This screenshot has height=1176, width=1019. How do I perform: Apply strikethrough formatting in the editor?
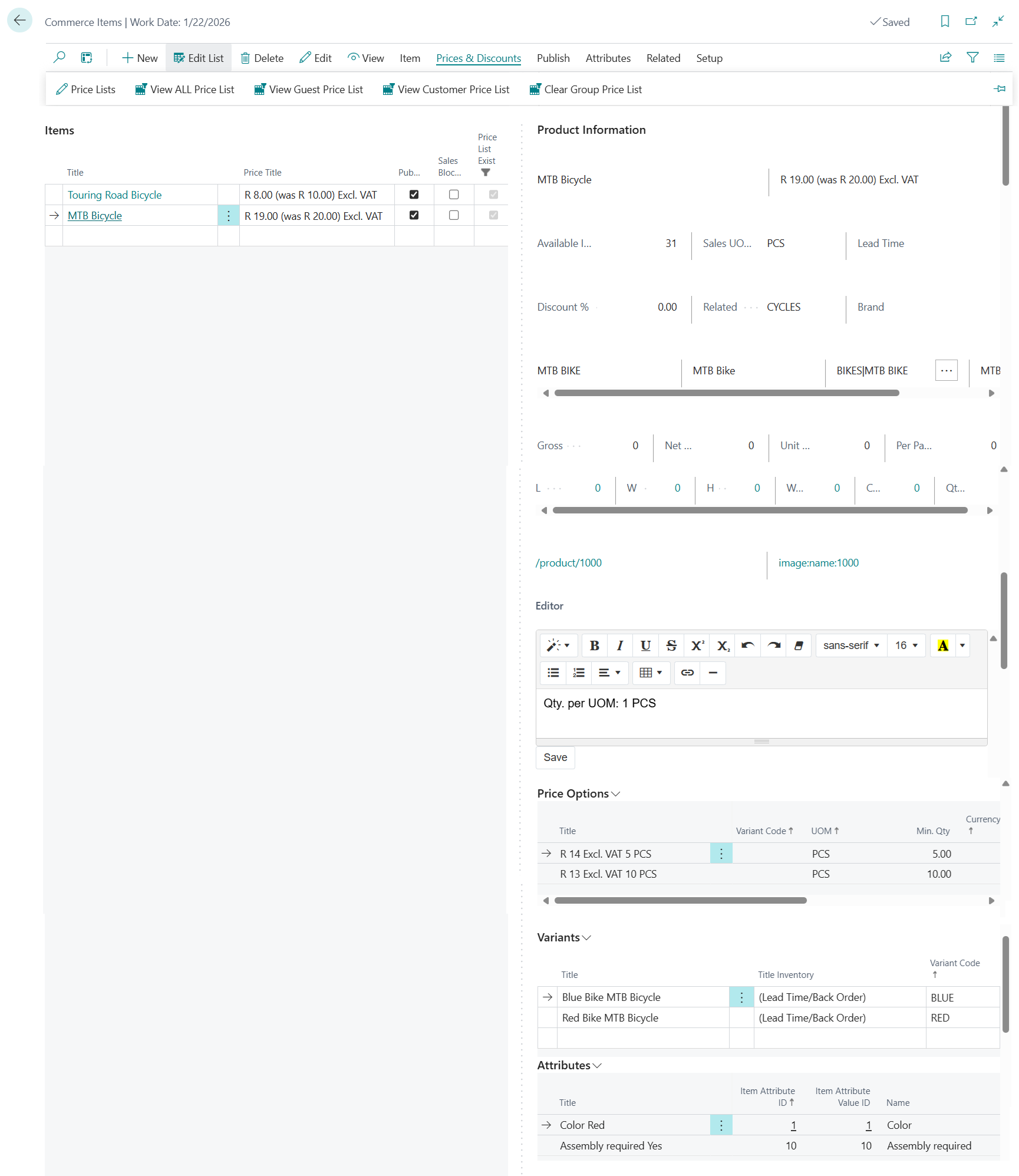click(x=671, y=645)
